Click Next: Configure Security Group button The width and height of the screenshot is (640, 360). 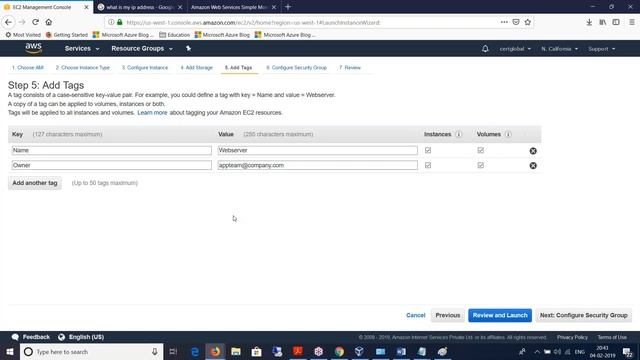584,315
